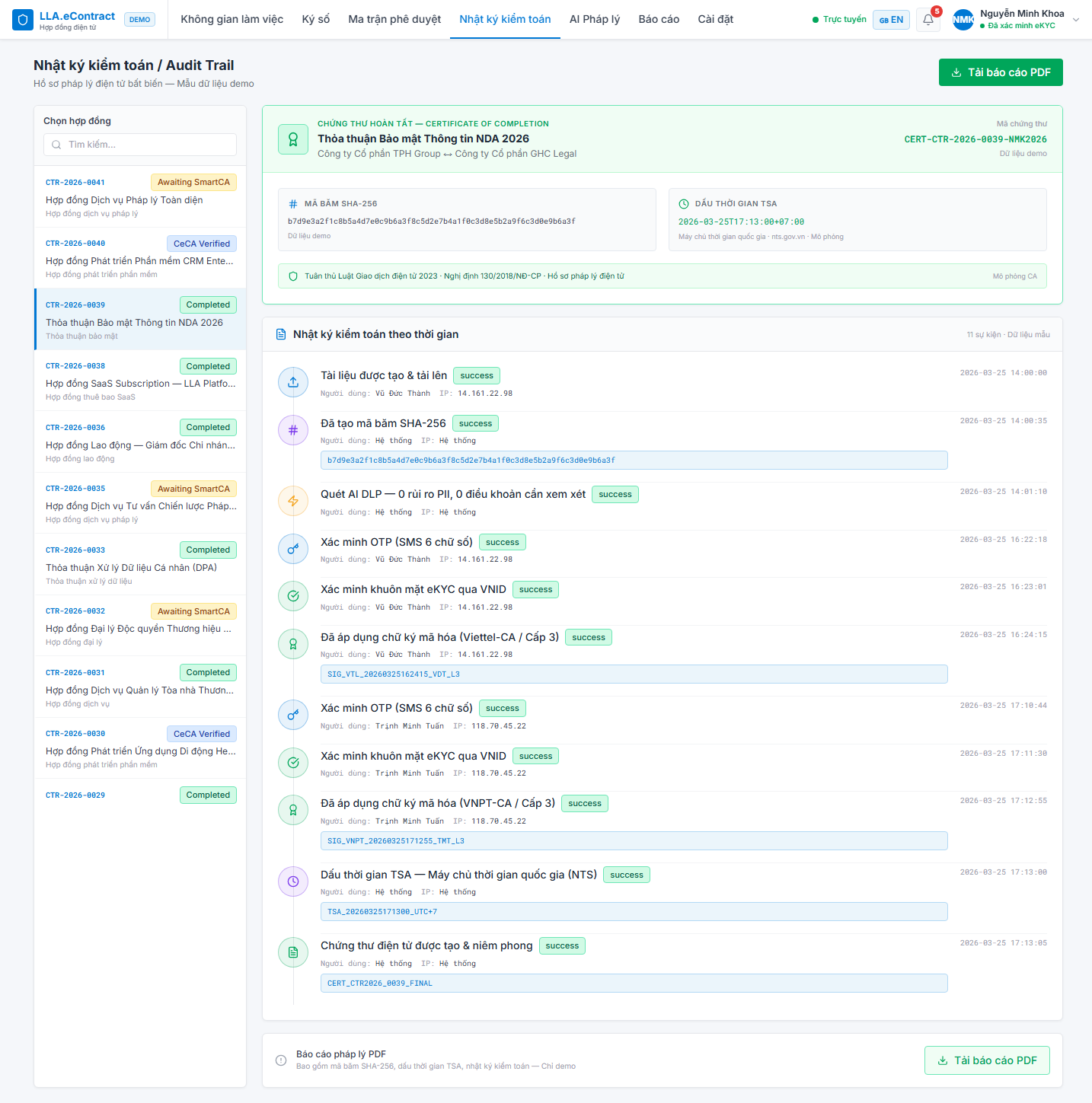Select contract CTR-2026-0032 Đại lý Độc quyền

tap(140, 626)
